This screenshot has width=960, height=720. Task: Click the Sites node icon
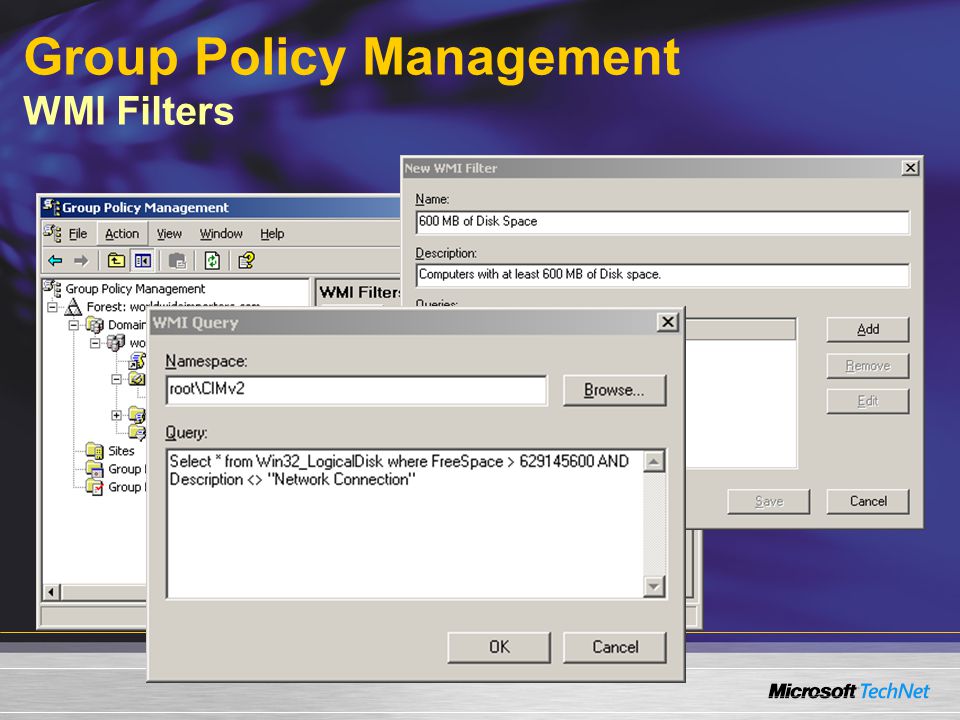click(x=95, y=451)
